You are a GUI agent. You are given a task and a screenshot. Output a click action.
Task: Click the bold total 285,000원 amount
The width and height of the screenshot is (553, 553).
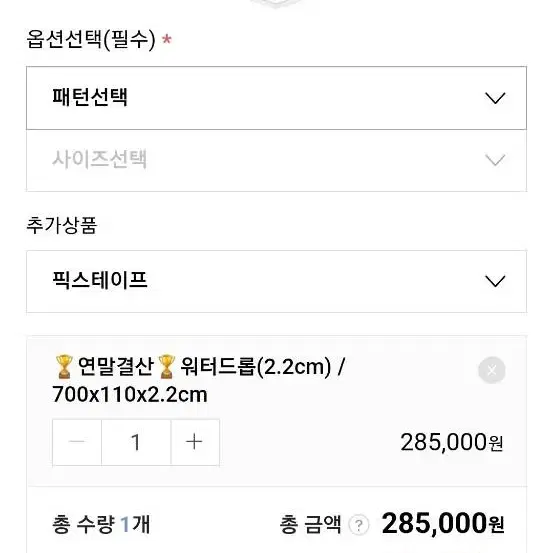click(443, 524)
